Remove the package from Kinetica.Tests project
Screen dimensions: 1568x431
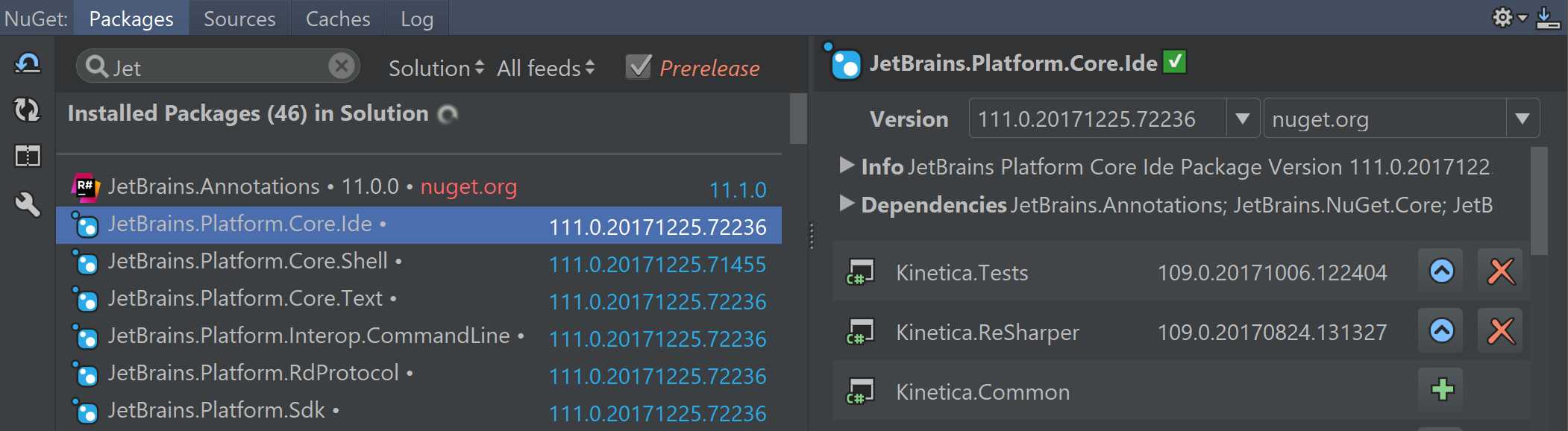point(1501,271)
